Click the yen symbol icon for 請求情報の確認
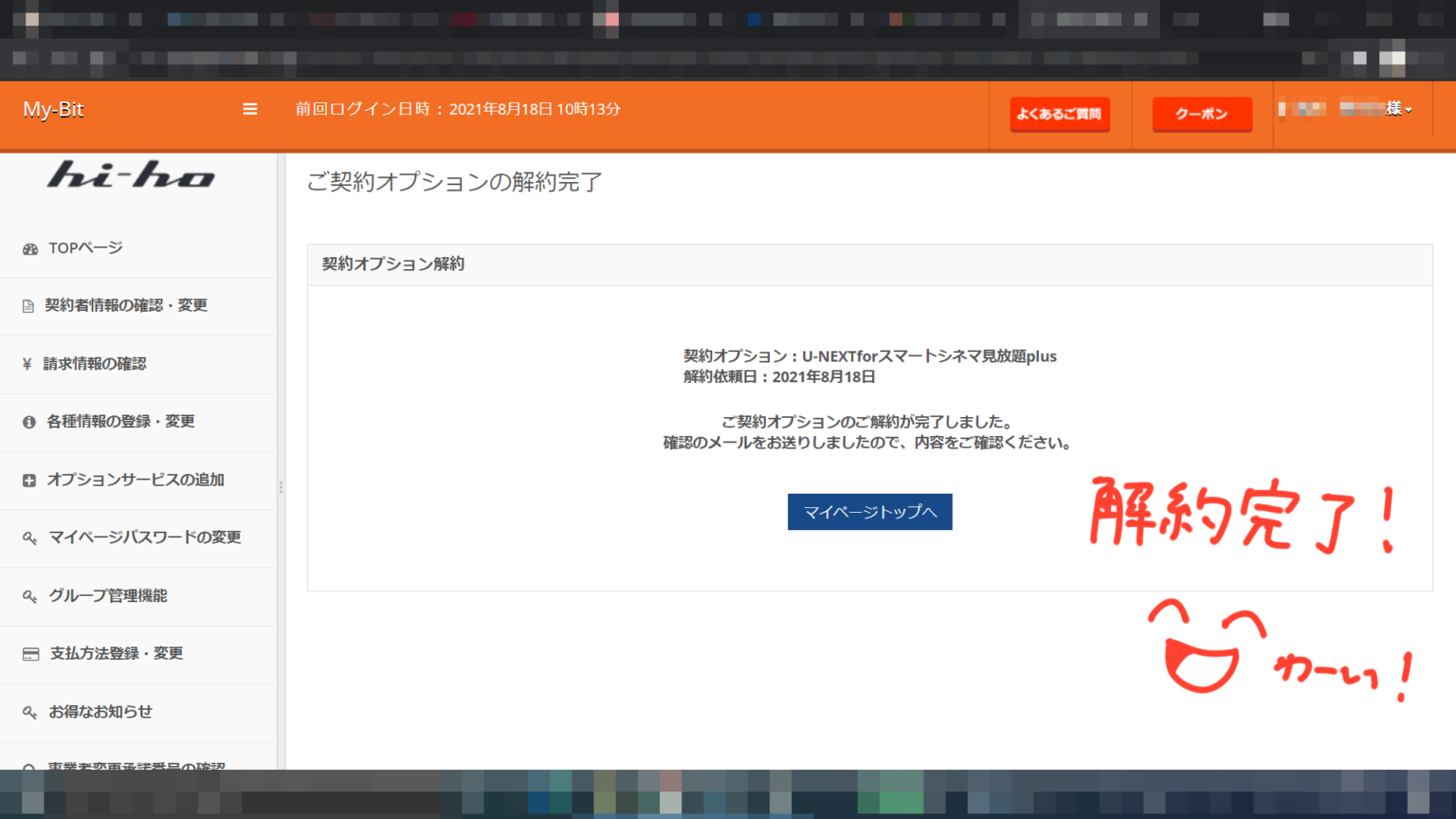 (29, 364)
